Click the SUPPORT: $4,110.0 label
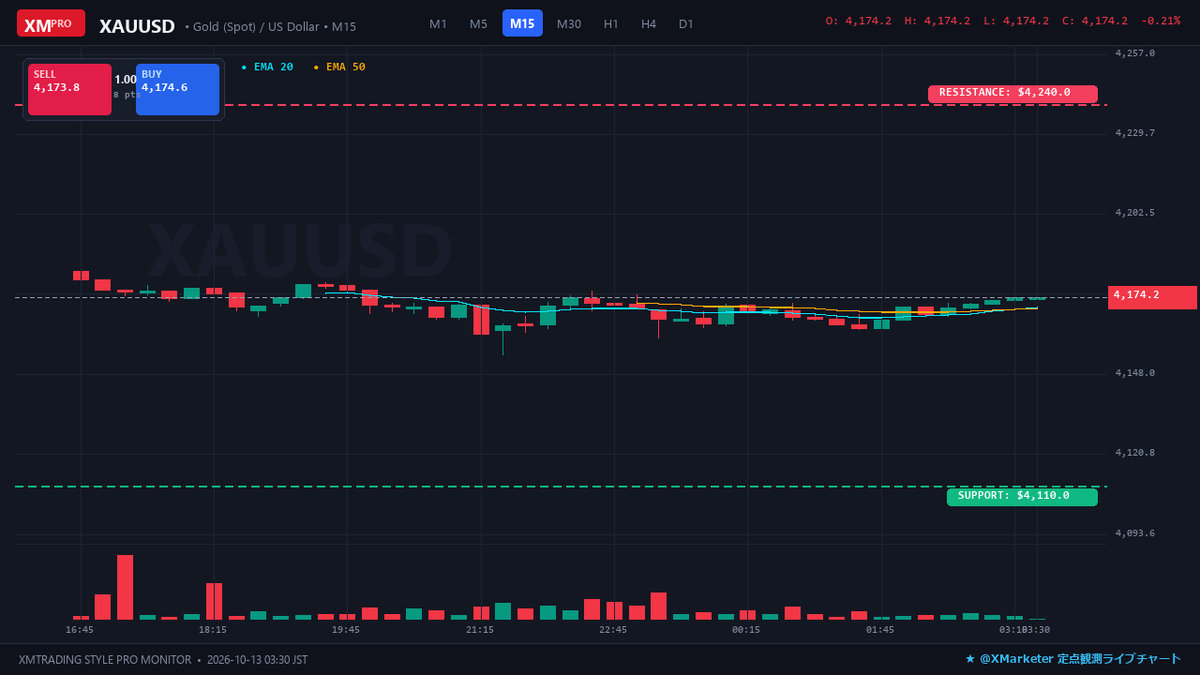1200x675 pixels. point(1022,497)
